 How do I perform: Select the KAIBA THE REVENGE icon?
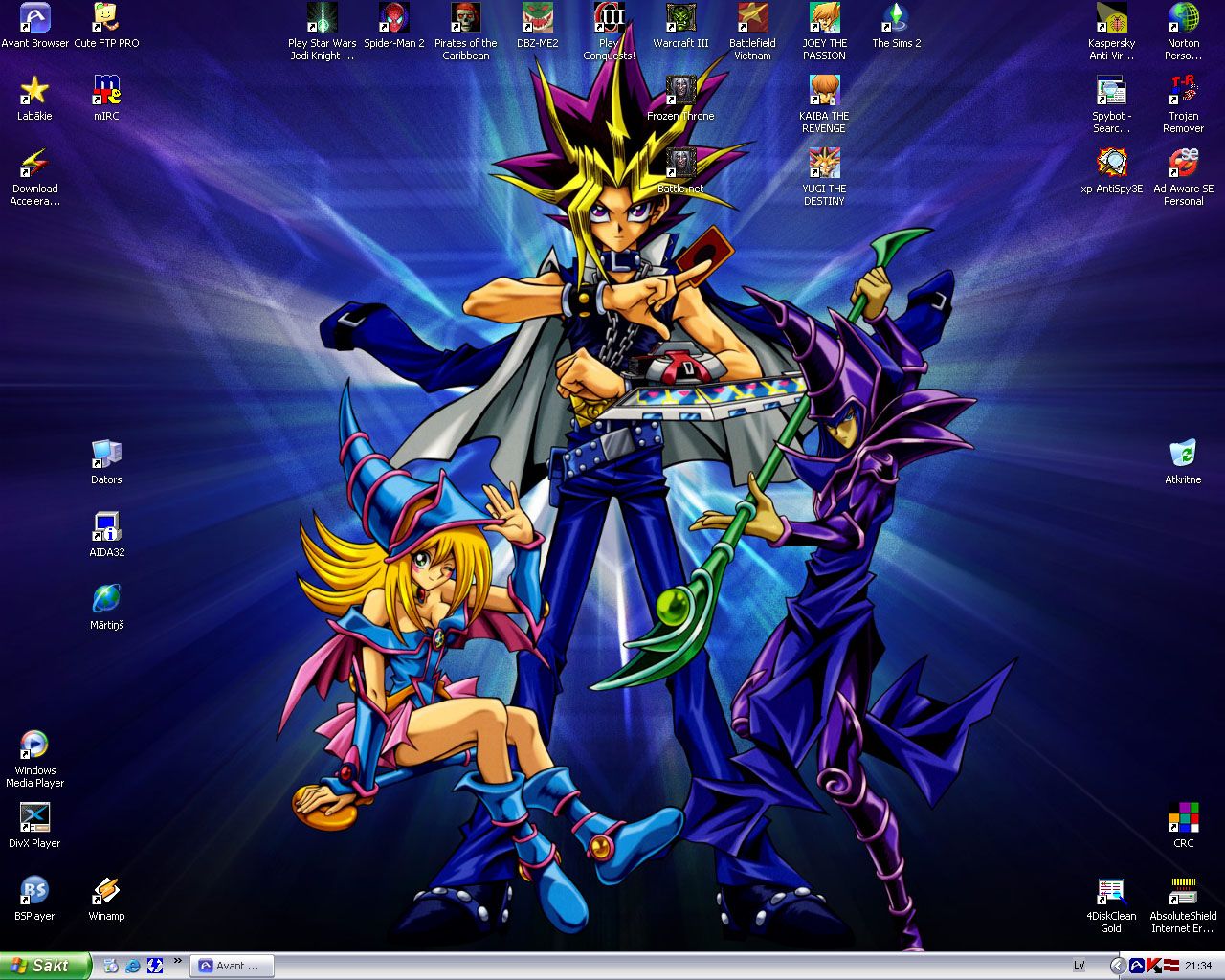point(825,105)
